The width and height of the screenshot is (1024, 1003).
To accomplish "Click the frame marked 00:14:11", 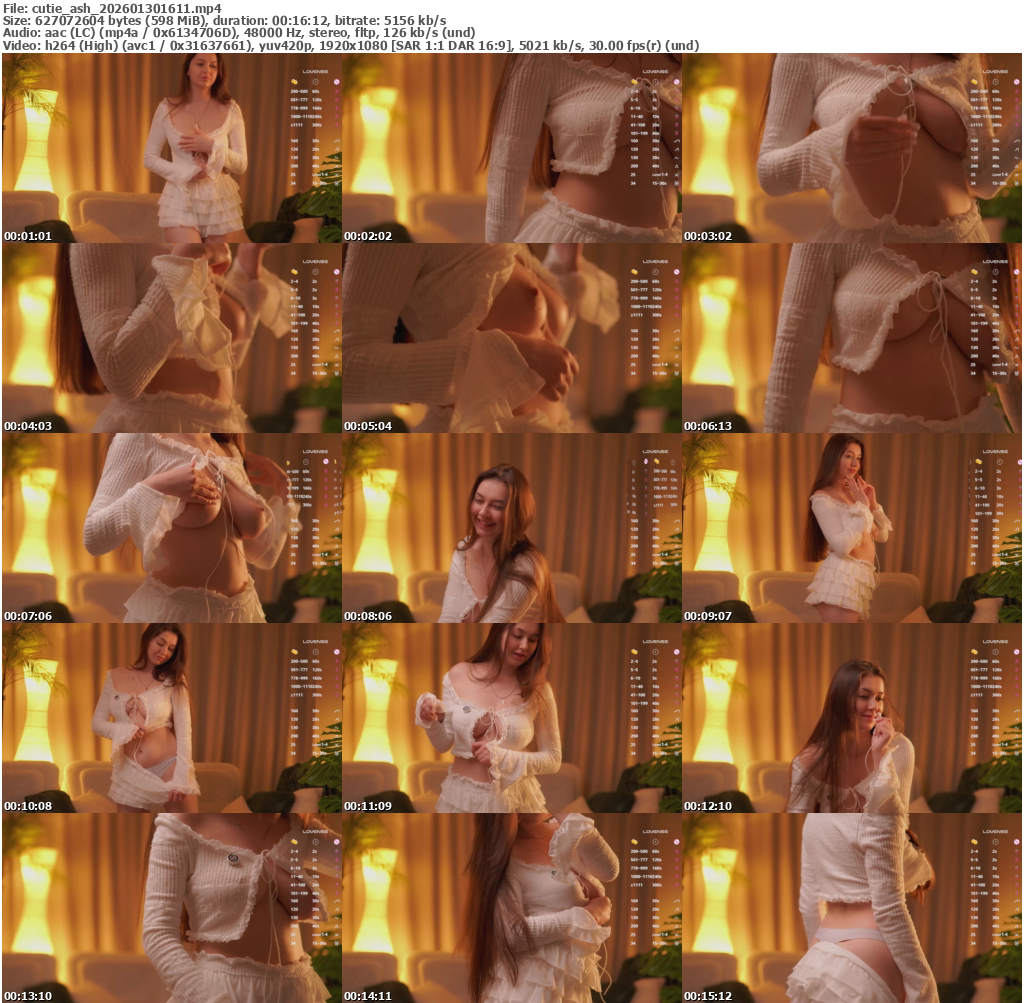I will (x=511, y=907).
